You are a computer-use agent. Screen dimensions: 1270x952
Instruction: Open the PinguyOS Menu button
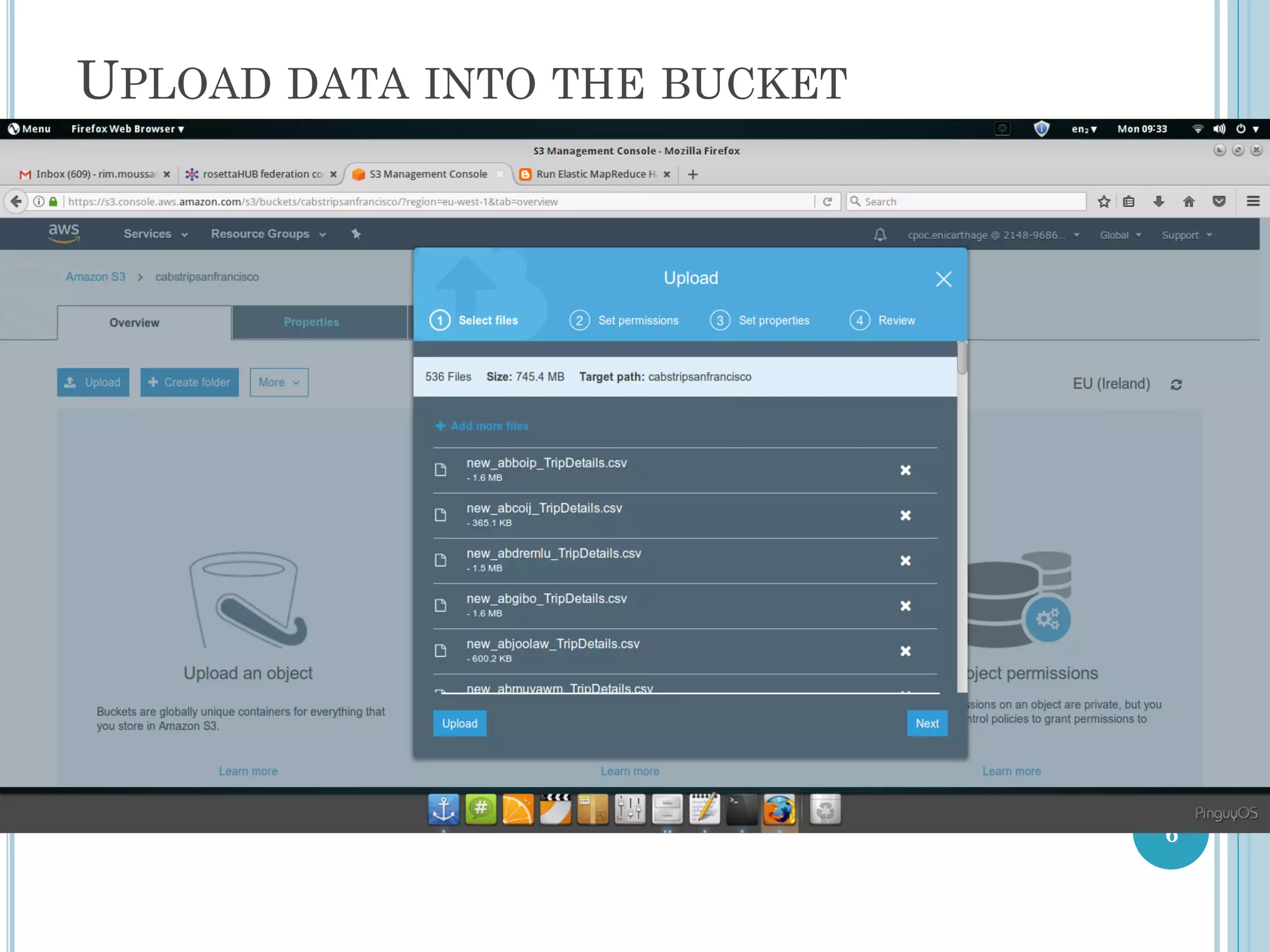coord(29,129)
